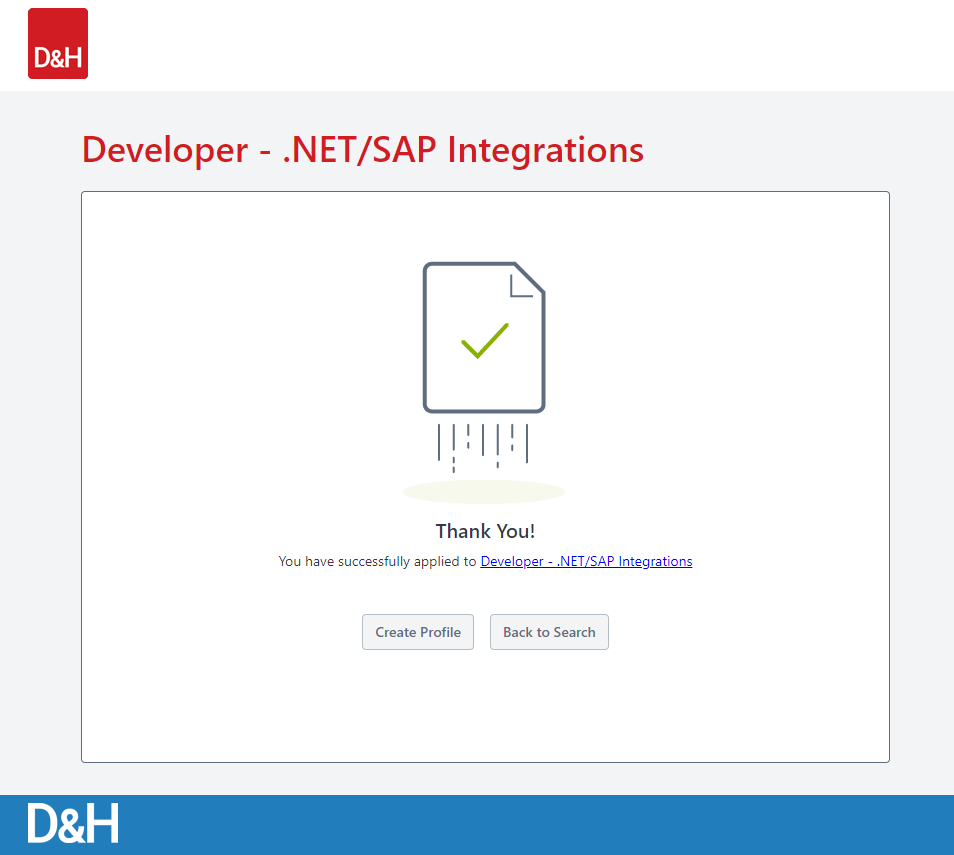Open the Developer - .NET/SAP Integrations link
954x855 pixels.
click(x=586, y=561)
